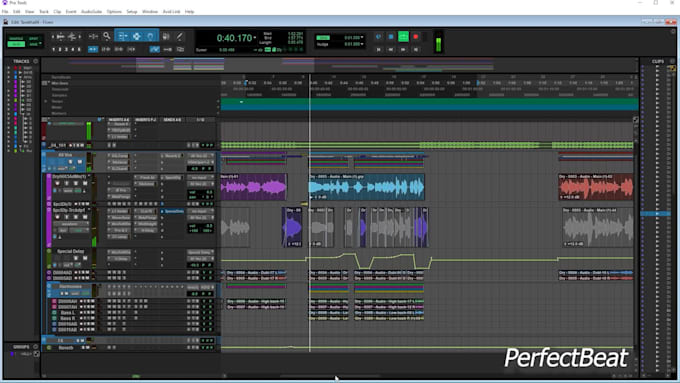This screenshot has width=680, height=383.
Task: Mute the Special Delay track
Action: coord(85,258)
